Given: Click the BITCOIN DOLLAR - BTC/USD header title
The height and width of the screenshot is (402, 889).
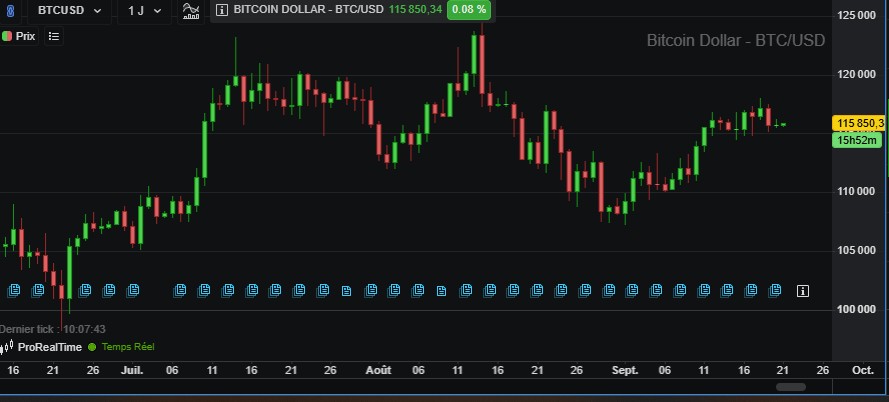Looking at the screenshot, I should 308,10.
